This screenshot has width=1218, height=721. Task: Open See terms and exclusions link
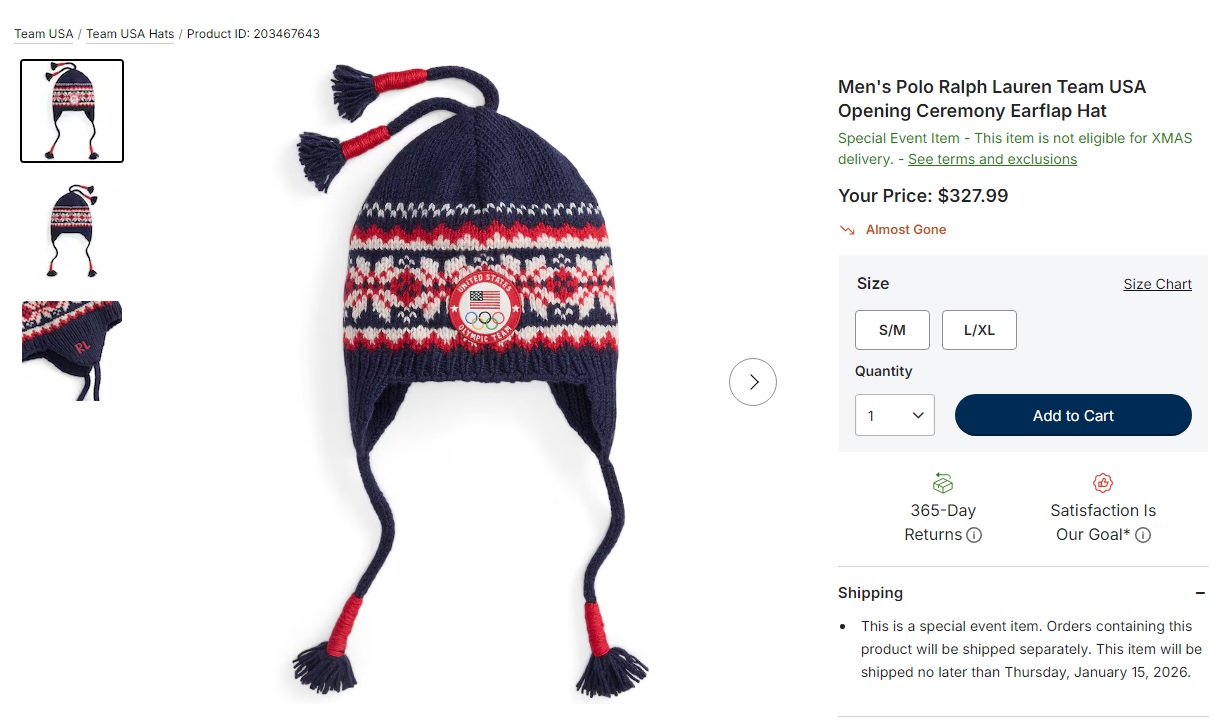tap(992, 159)
